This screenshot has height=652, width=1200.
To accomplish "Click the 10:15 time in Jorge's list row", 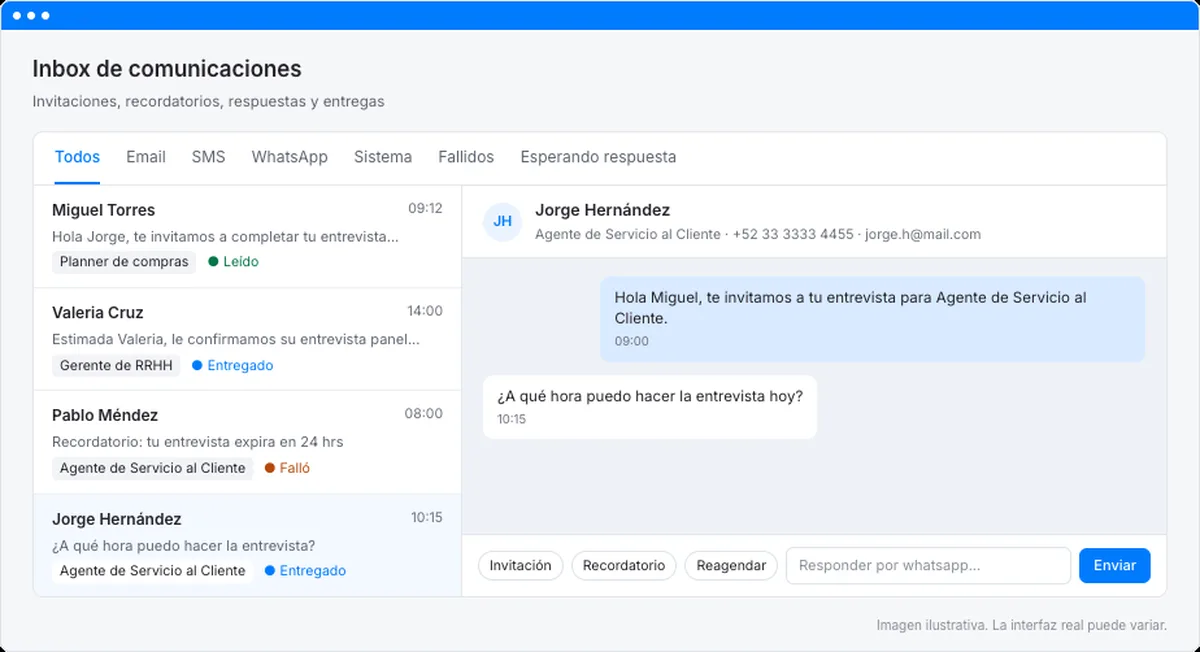I will 427,518.
